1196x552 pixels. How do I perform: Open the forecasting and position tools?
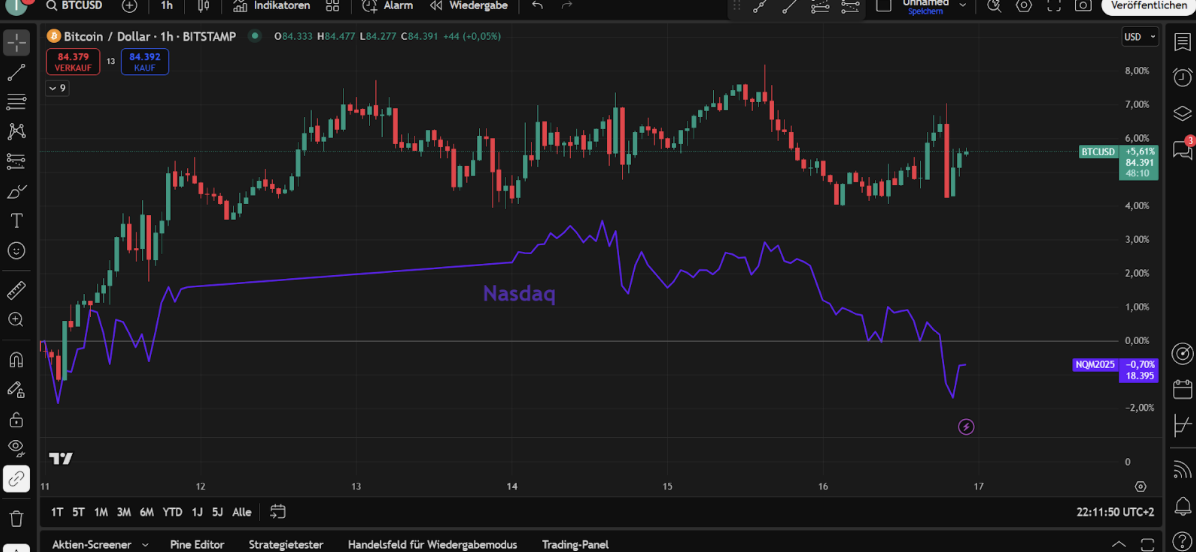coord(16,161)
